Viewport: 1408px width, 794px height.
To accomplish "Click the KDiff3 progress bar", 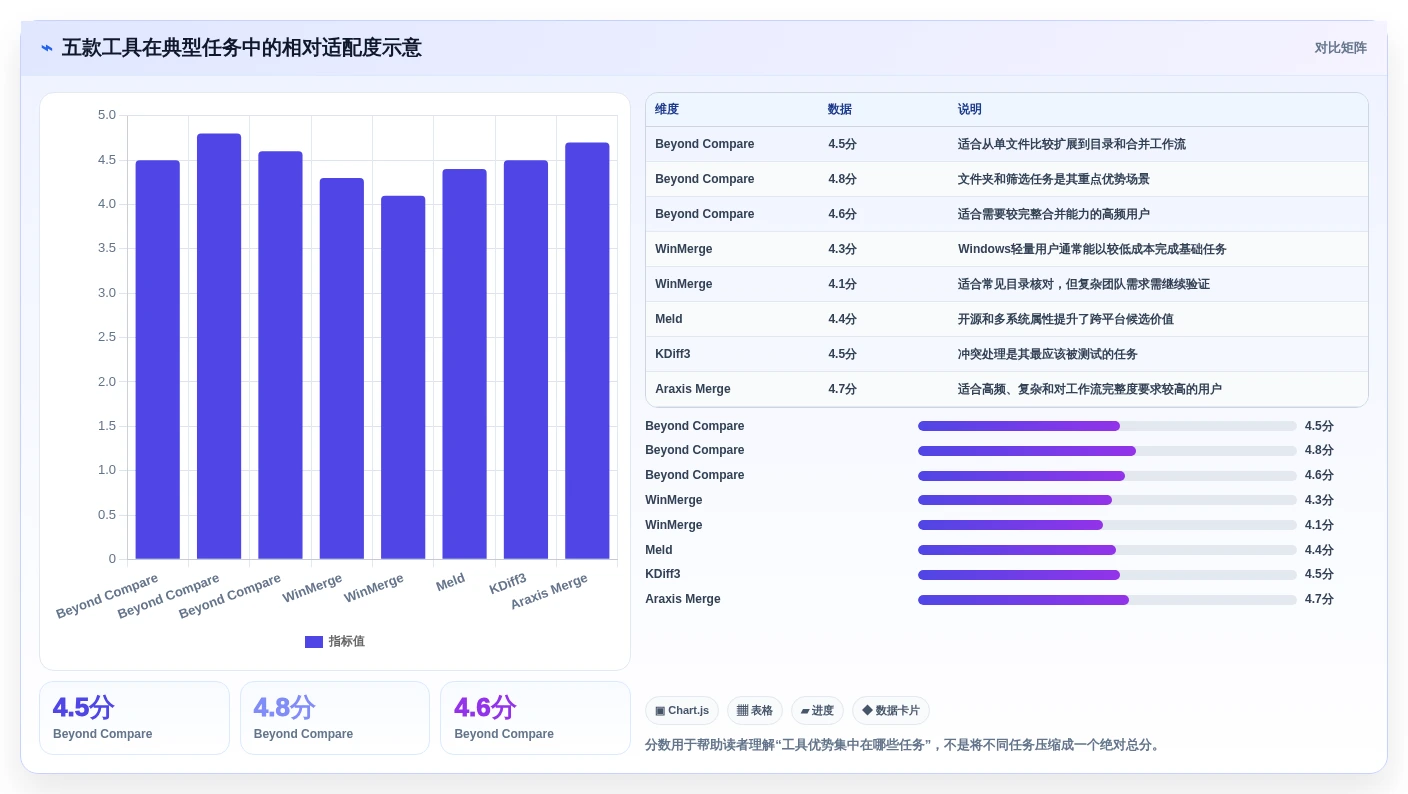I will [x=1107, y=575].
